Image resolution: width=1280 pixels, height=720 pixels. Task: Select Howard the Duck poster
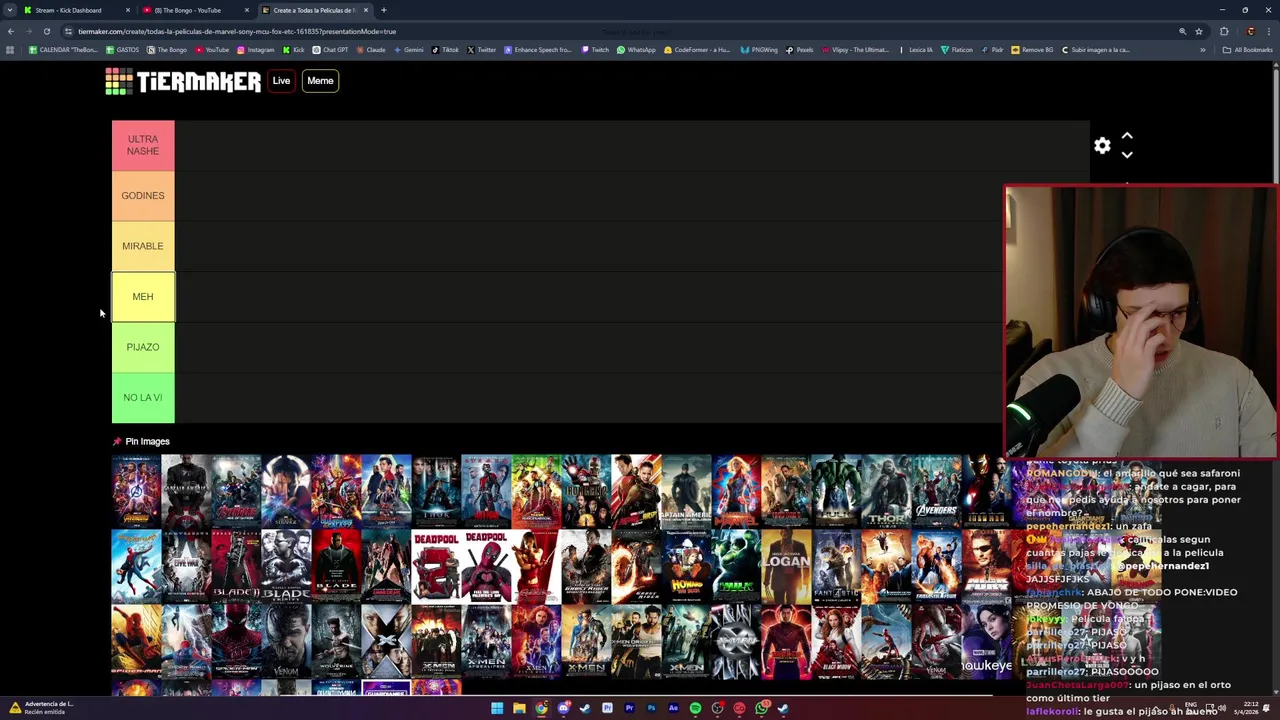[x=686, y=566]
